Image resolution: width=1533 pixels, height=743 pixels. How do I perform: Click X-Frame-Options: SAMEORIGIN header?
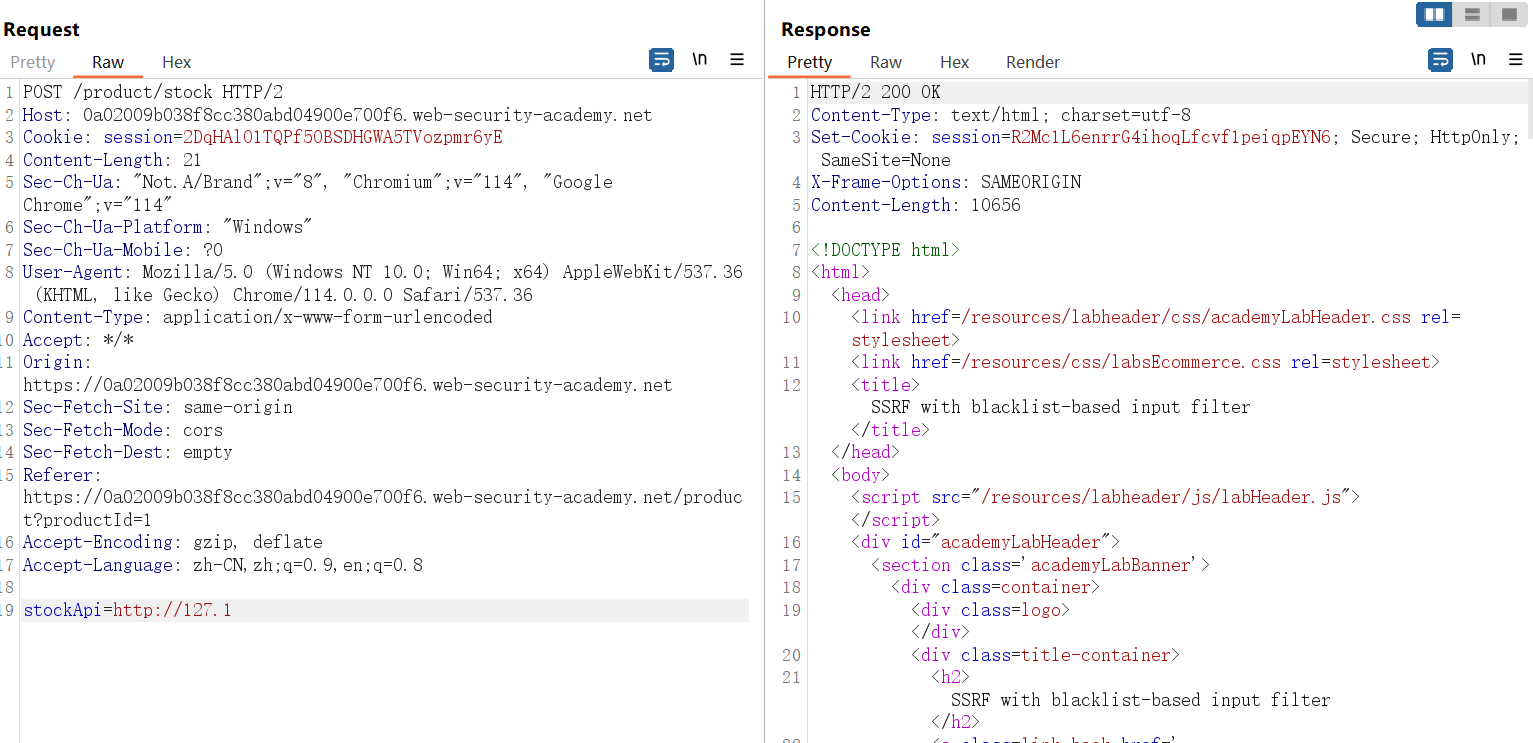[x=946, y=182]
